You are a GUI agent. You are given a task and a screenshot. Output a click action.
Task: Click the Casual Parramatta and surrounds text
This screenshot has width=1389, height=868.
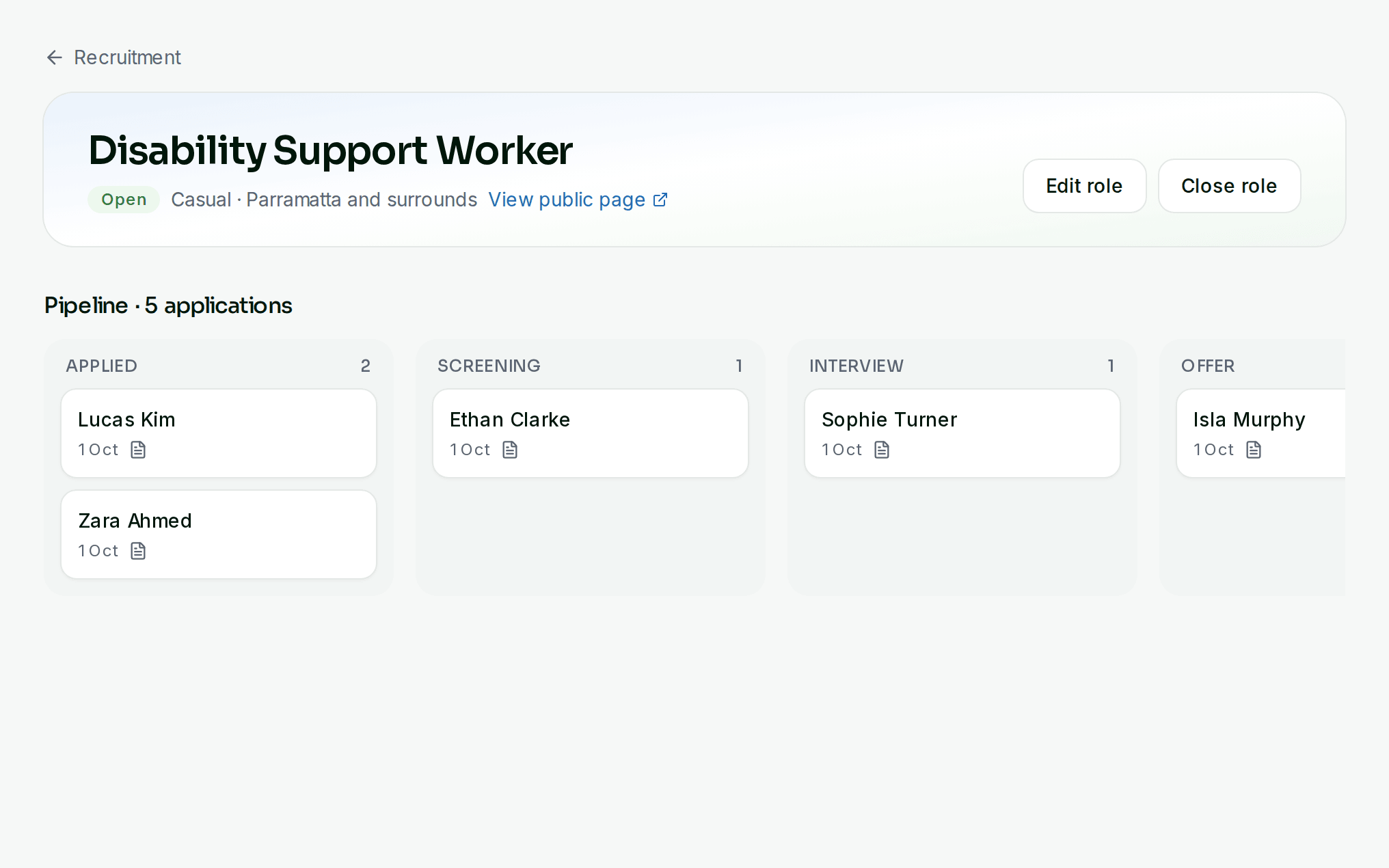pos(324,200)
